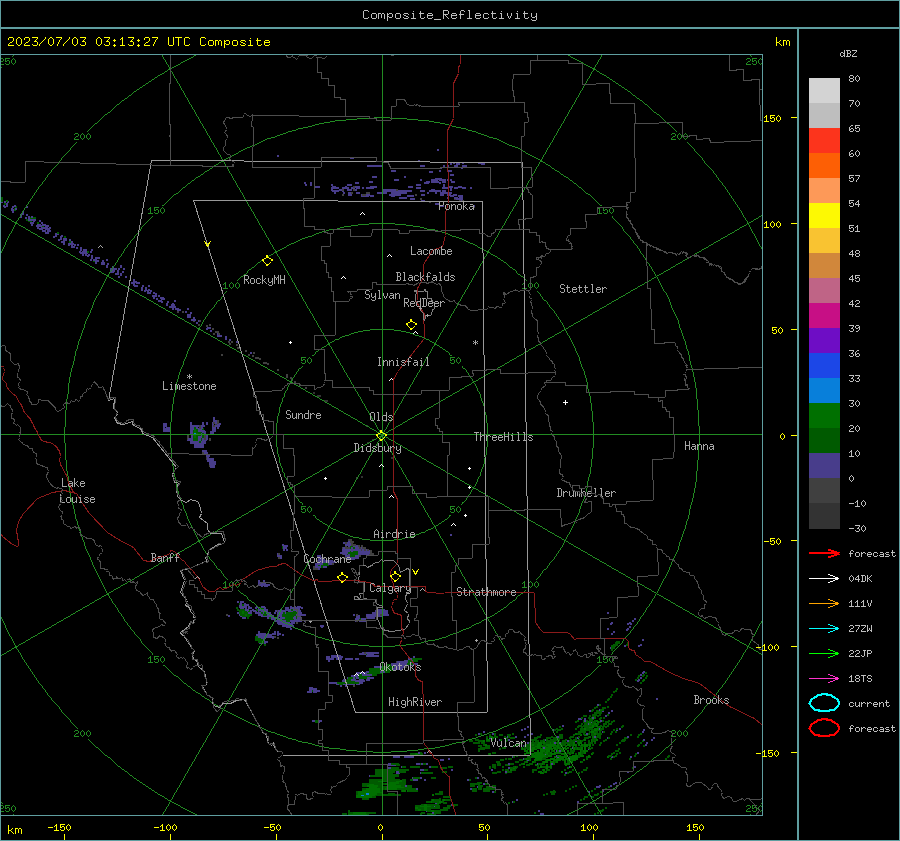Click the white 04DK arrow in legend
The height and width of the screenshot is (841, 900).
click(824, 578)
